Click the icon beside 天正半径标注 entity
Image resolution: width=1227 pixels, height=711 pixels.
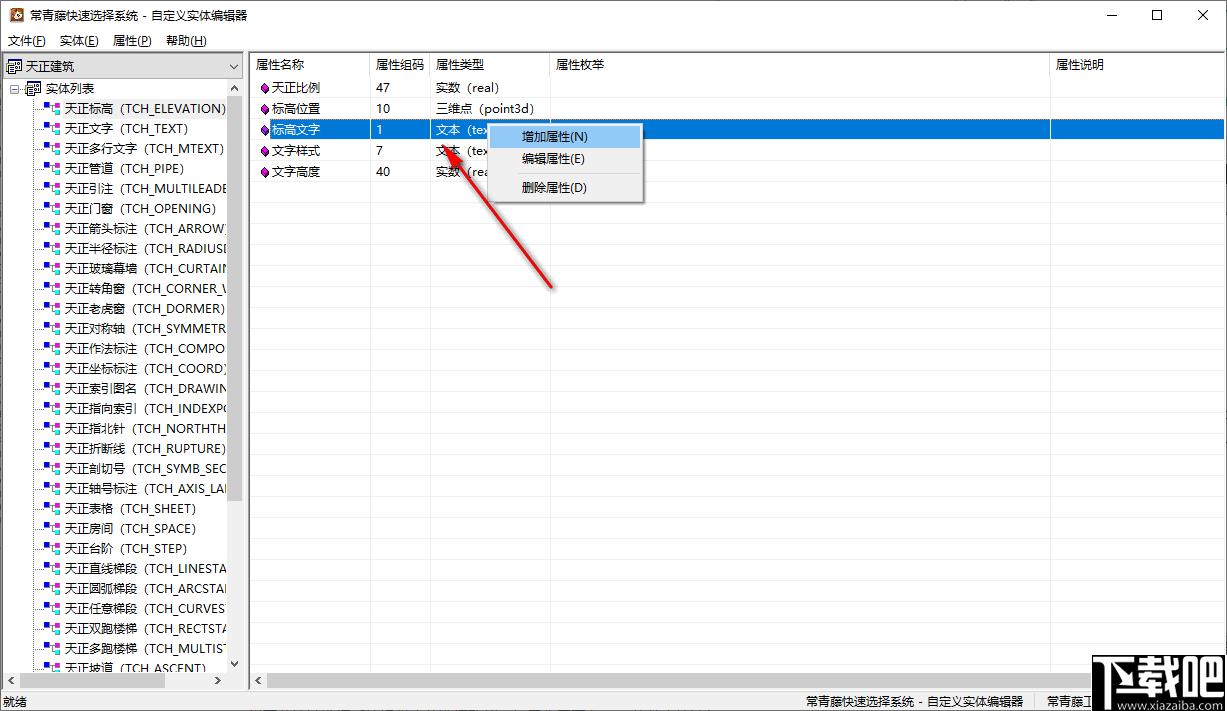pyautogui.click(x=52, y=248)
